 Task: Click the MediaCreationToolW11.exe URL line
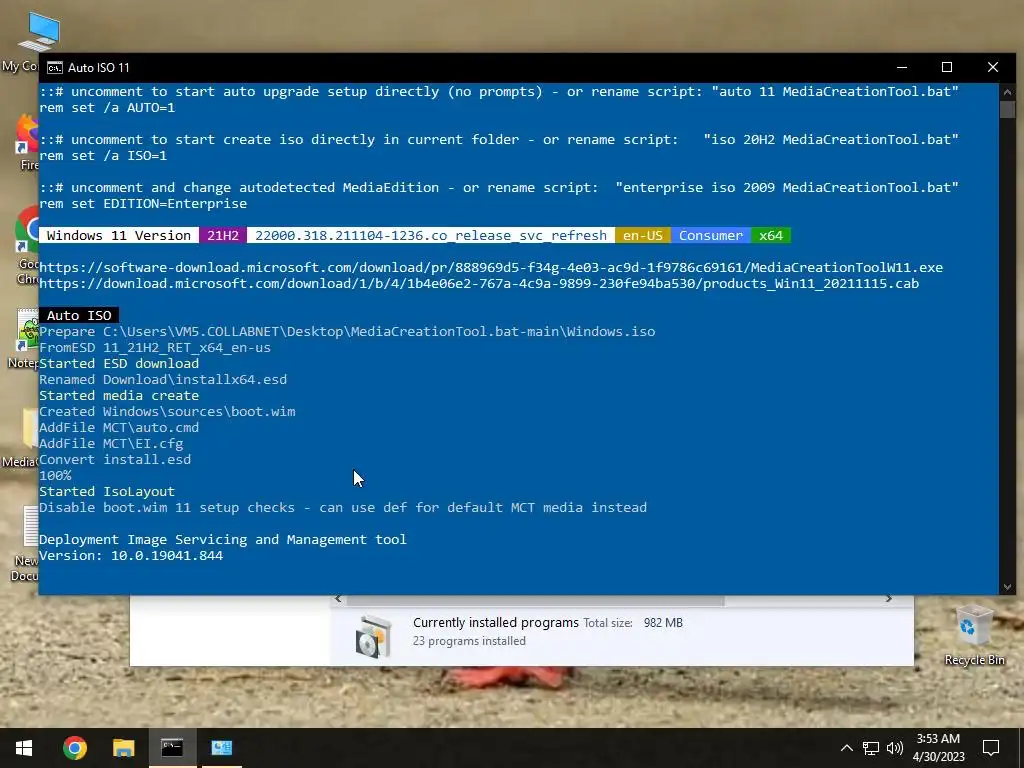coord(491,267)
